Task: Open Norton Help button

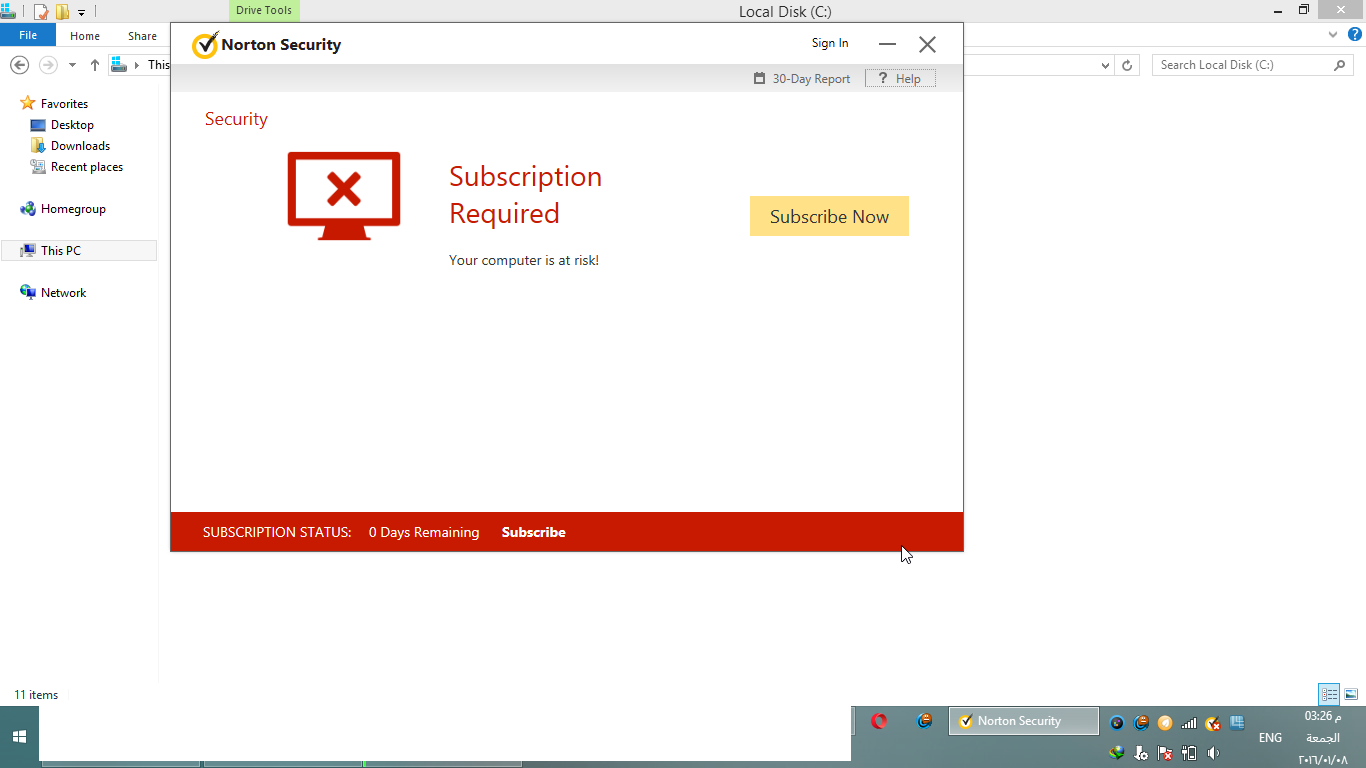Action: click(x=900, y=79)
